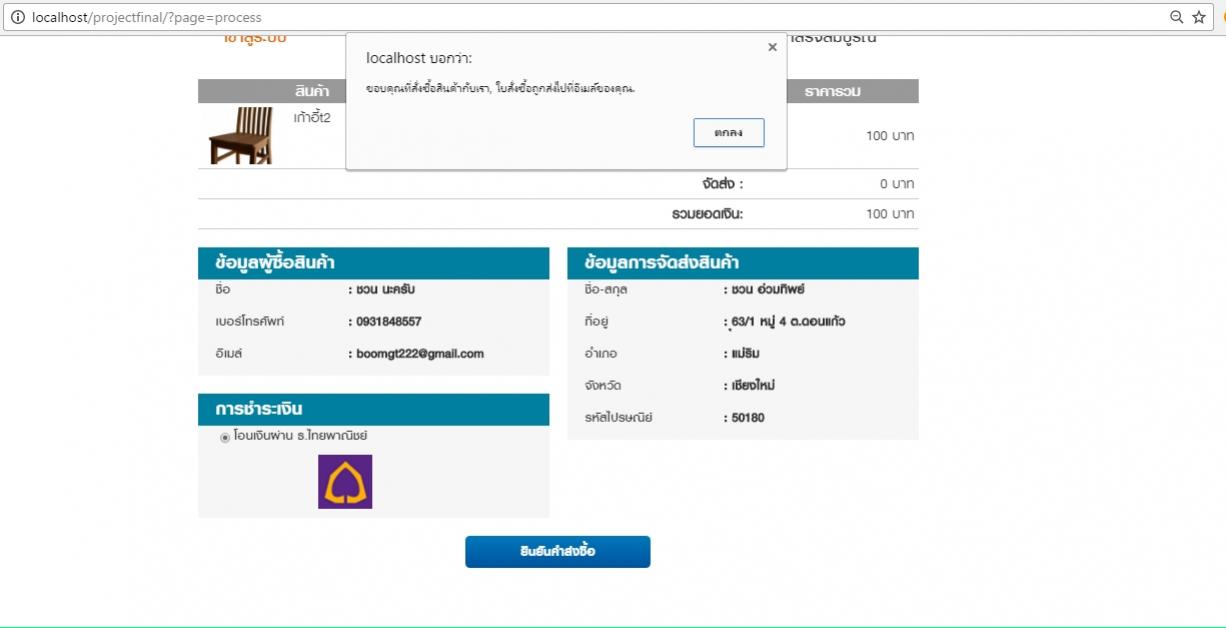Bookmark this page with the star icon
The width and height of the screenshot is (1226, 628).
coord(1199,17)
